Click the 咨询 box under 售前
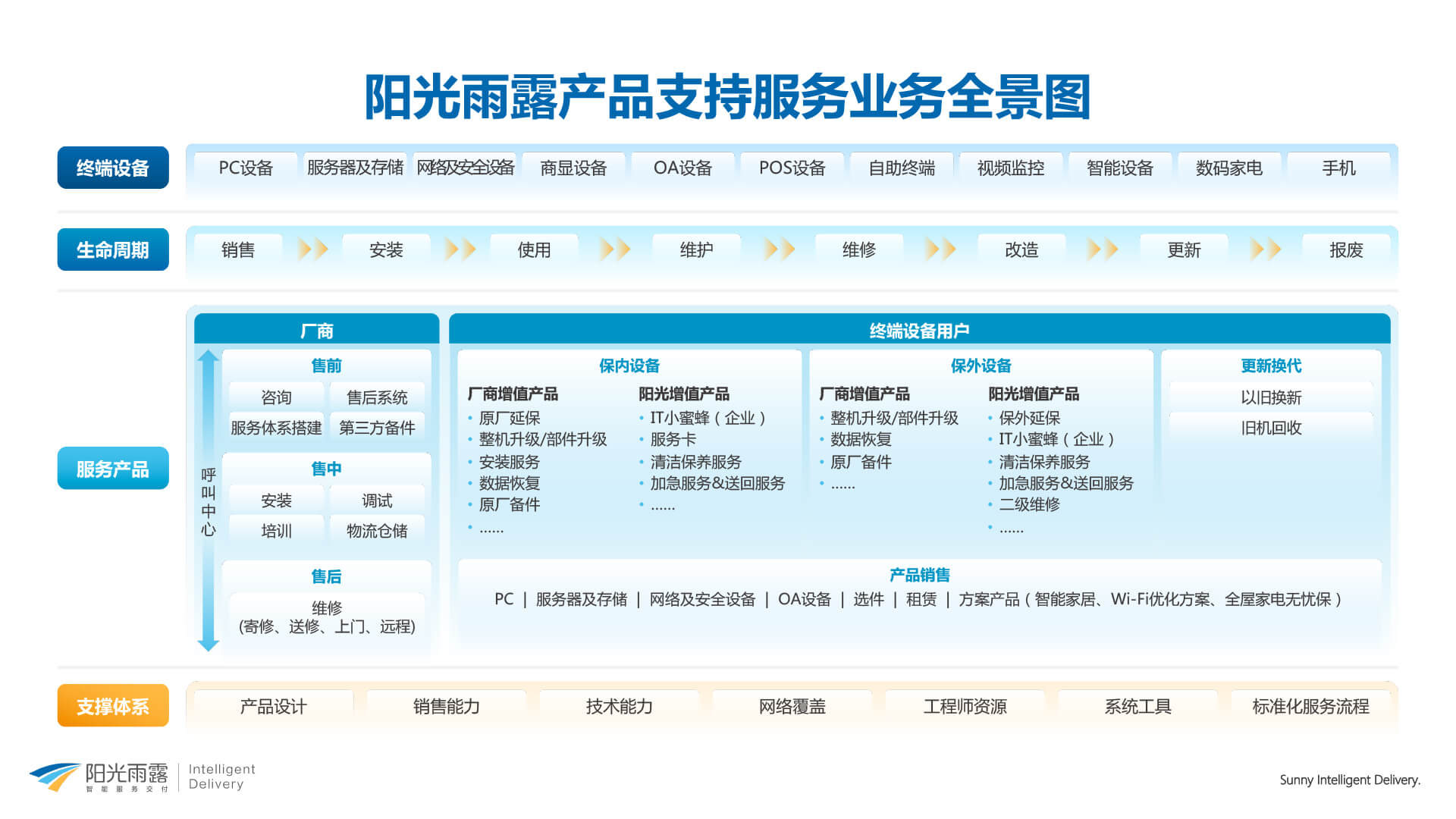The height and width of the screenshot is (819, 1456). (x=276, y=397)
